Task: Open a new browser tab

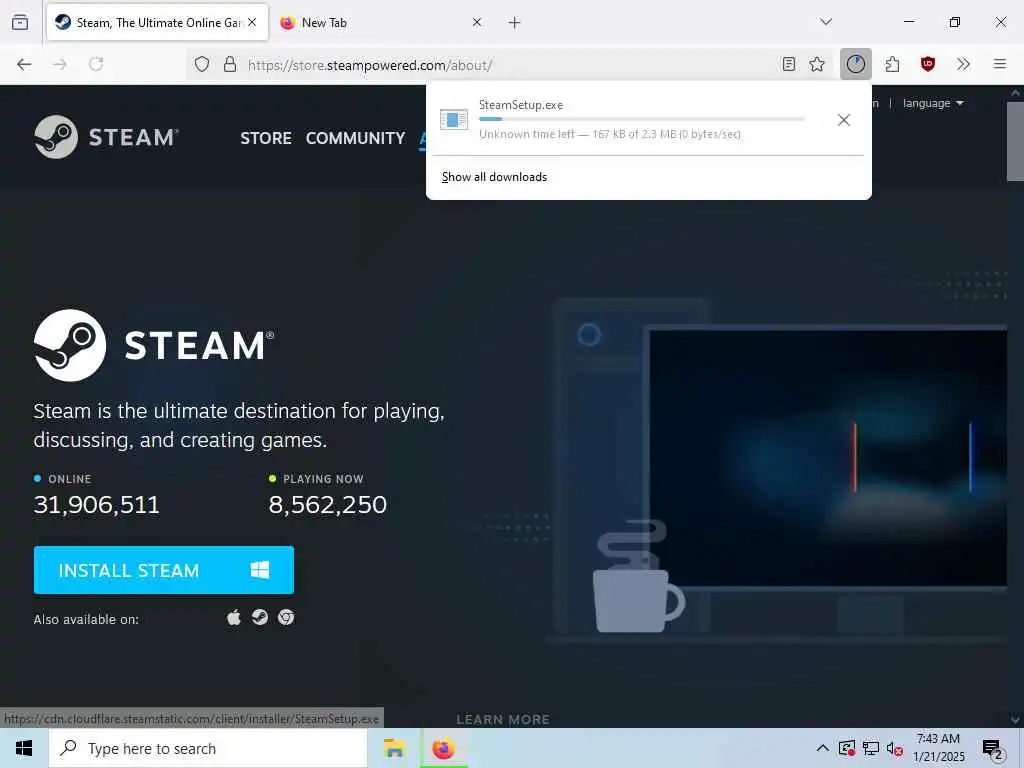Action: point(515,23)
